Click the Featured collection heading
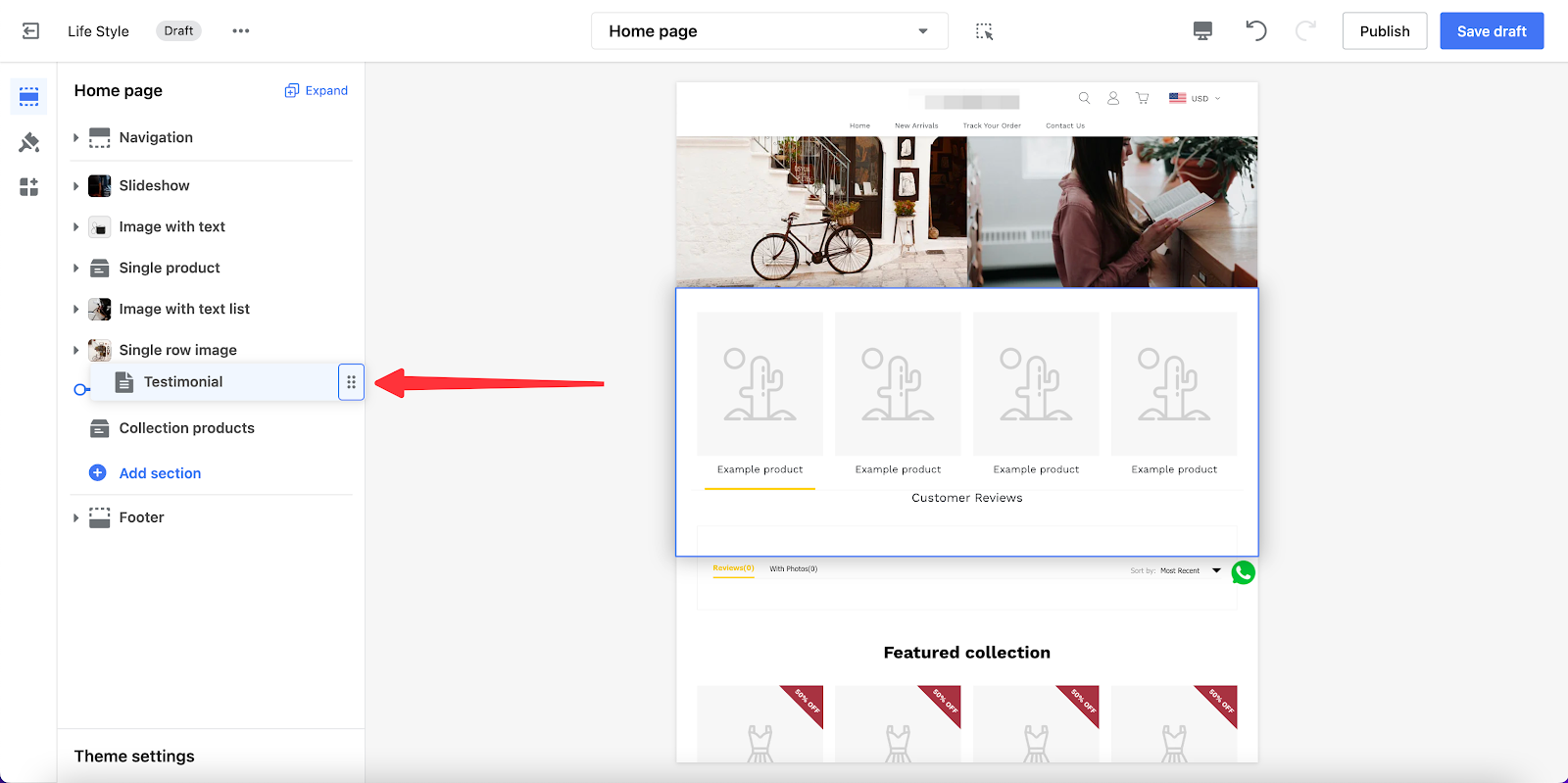This screenshot has height=783, width=1568. (966, 653)
